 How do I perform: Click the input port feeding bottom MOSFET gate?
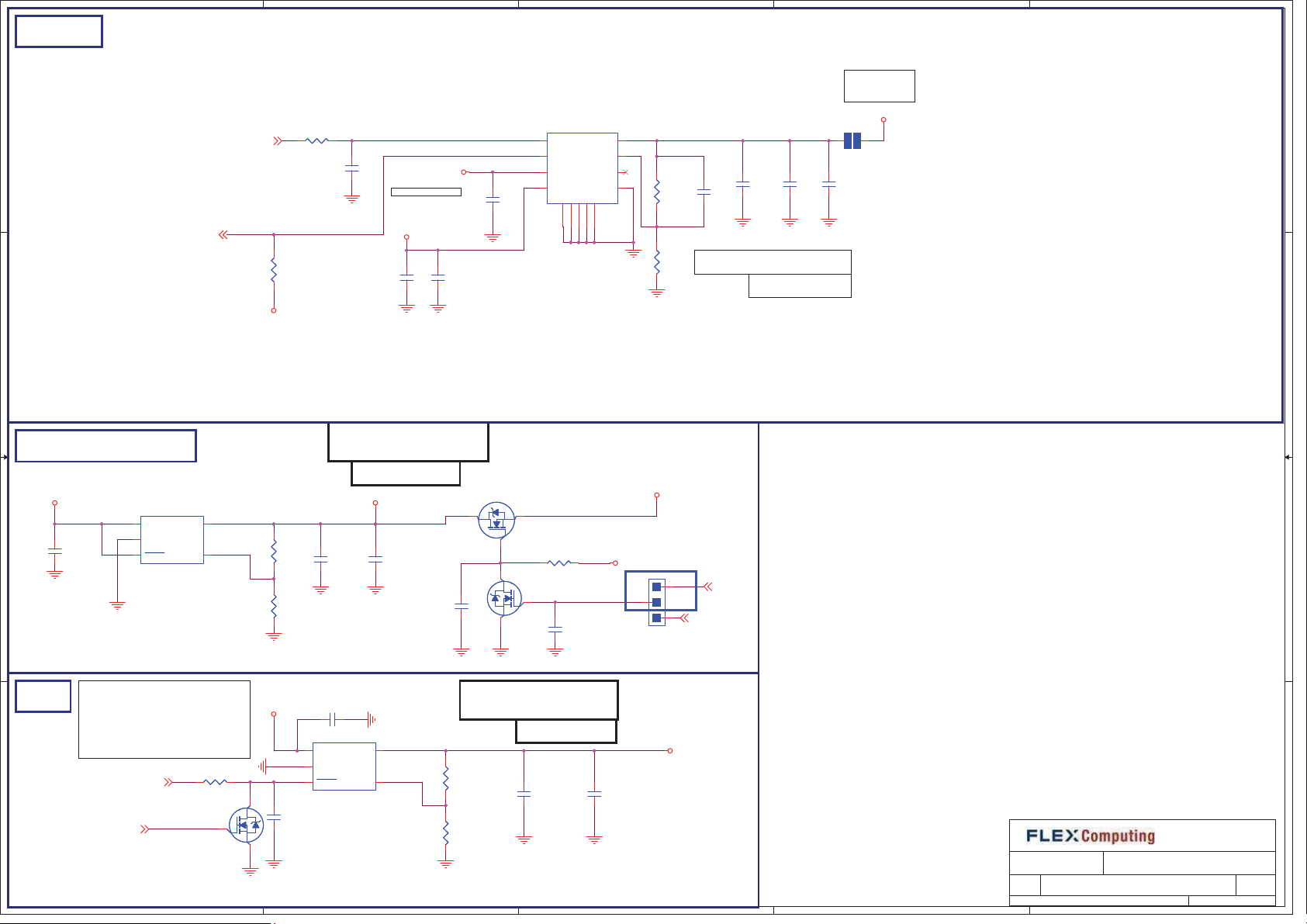click(144, 829)
